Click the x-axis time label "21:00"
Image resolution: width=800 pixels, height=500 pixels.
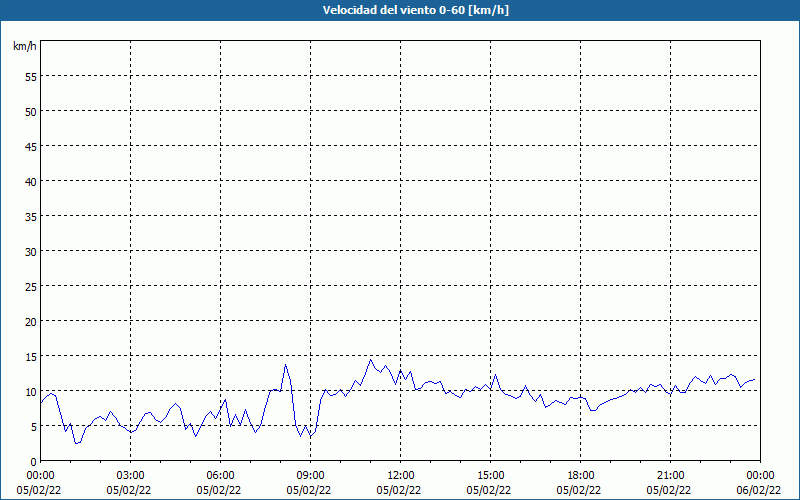click(670, 476)
